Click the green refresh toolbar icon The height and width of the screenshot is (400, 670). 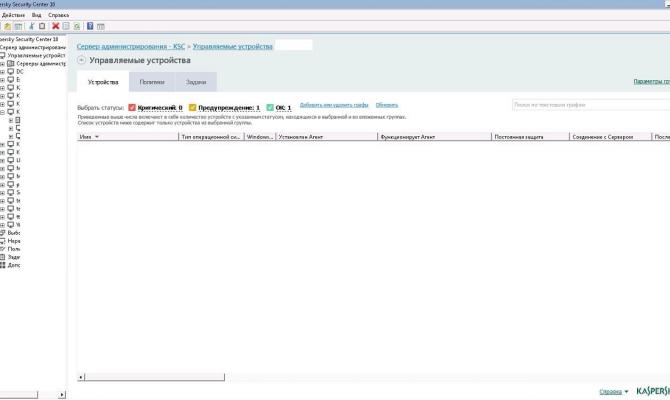[x=76, y=26]
